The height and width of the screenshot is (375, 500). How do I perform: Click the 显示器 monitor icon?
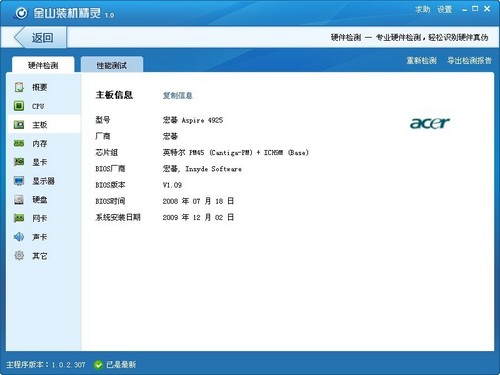19,181
